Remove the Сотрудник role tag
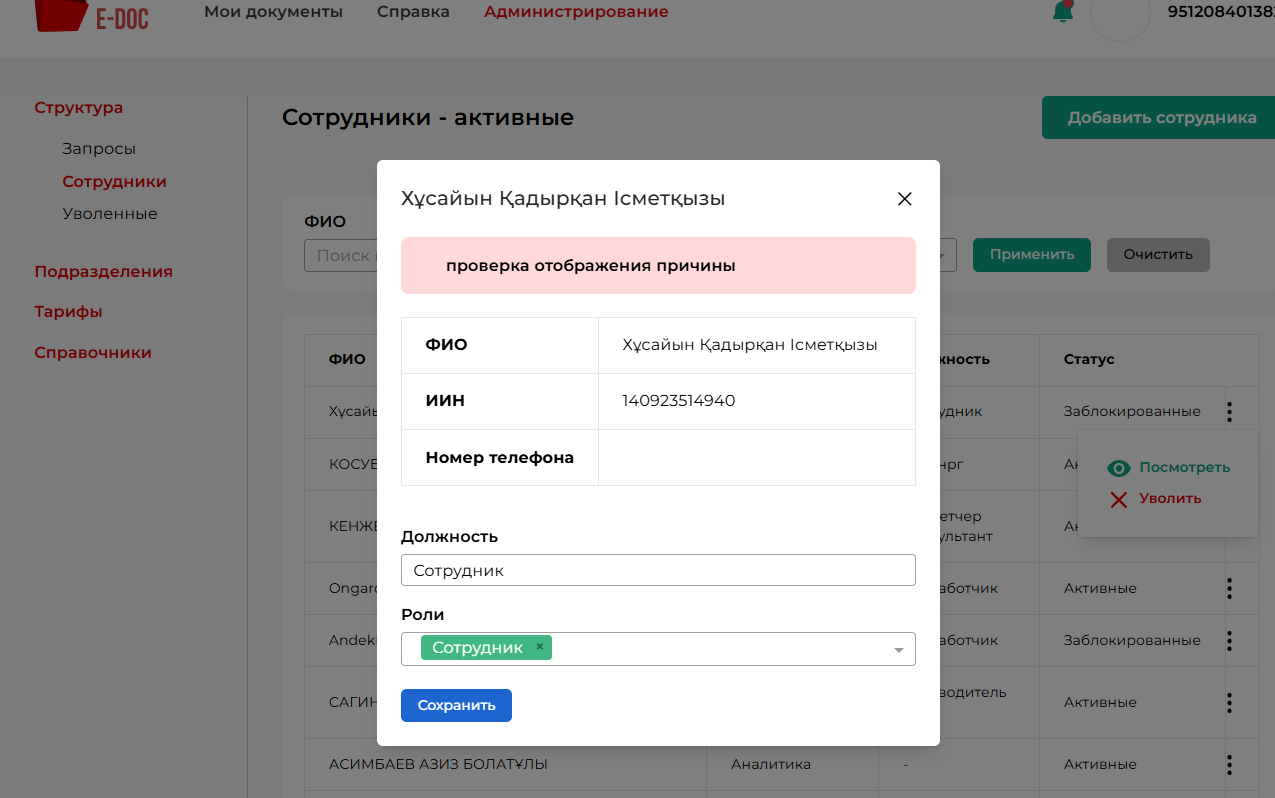This screenshot has width=1275, height=798. pyautogui.click(x=540, y=647)
